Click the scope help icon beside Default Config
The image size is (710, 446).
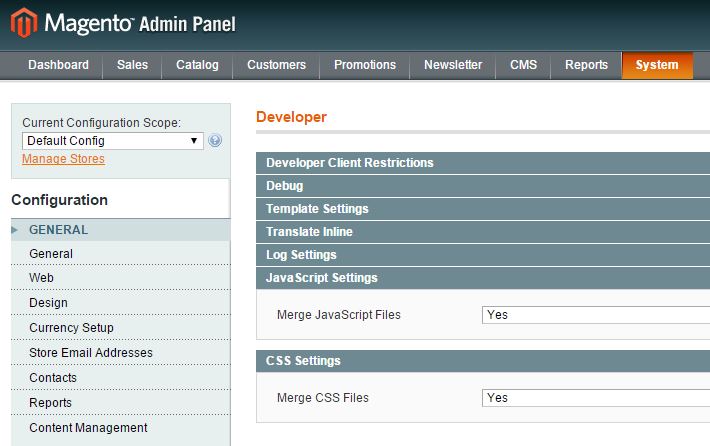tap(215, 141)
